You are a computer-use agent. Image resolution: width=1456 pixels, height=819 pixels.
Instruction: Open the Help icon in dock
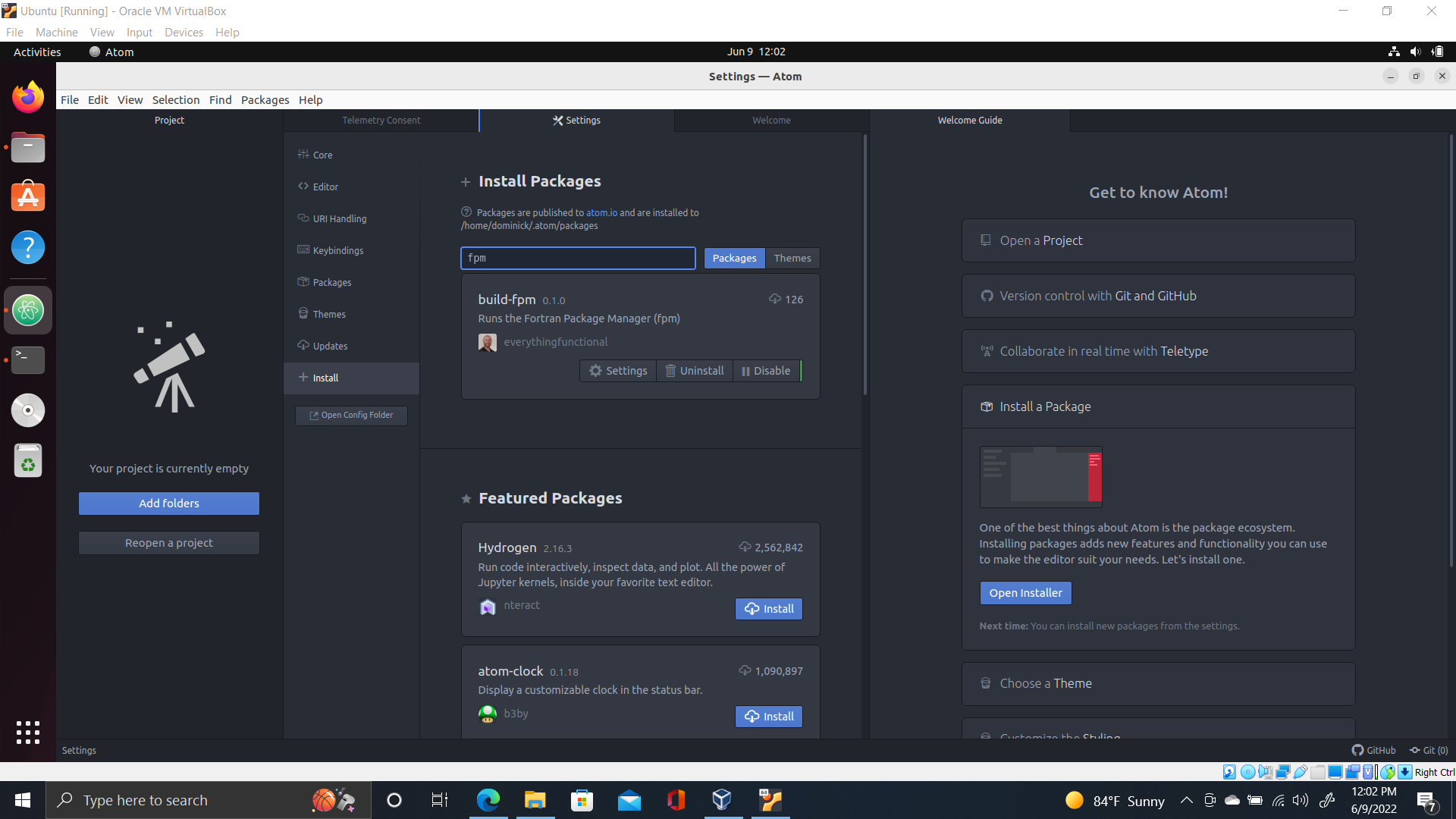tap(28, 247)
